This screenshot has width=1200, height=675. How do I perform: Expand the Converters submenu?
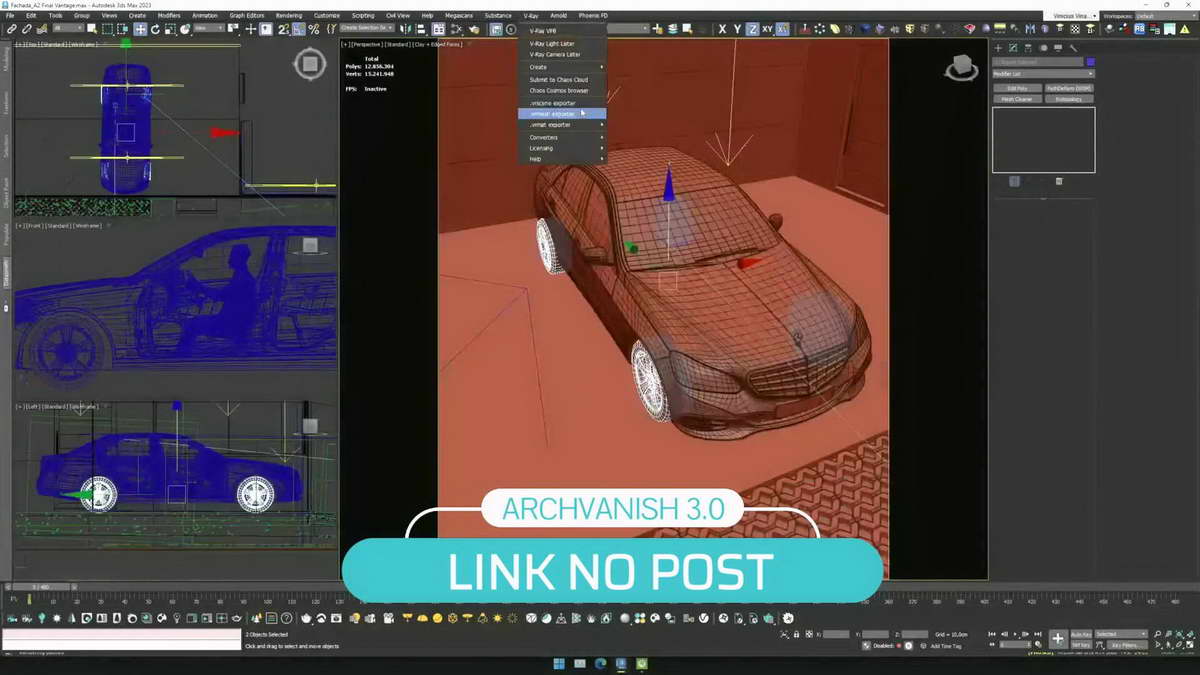click(x=562, y=137)
